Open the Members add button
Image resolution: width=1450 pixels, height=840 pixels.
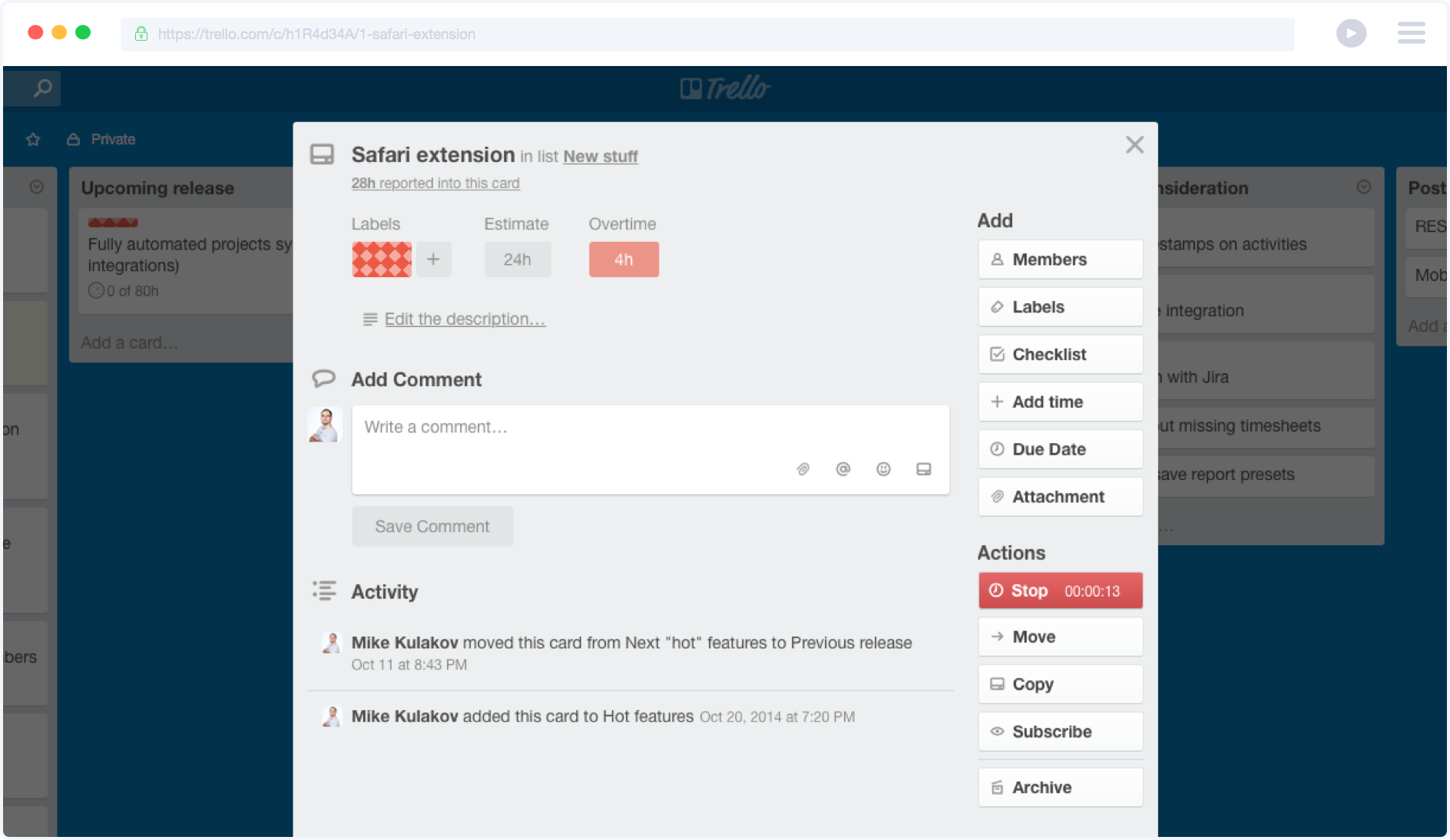1061,260
